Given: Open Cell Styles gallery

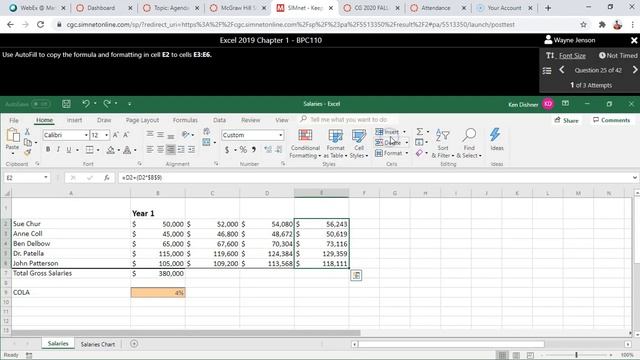Looking at the screenshot, I should (x=359, y=143).
